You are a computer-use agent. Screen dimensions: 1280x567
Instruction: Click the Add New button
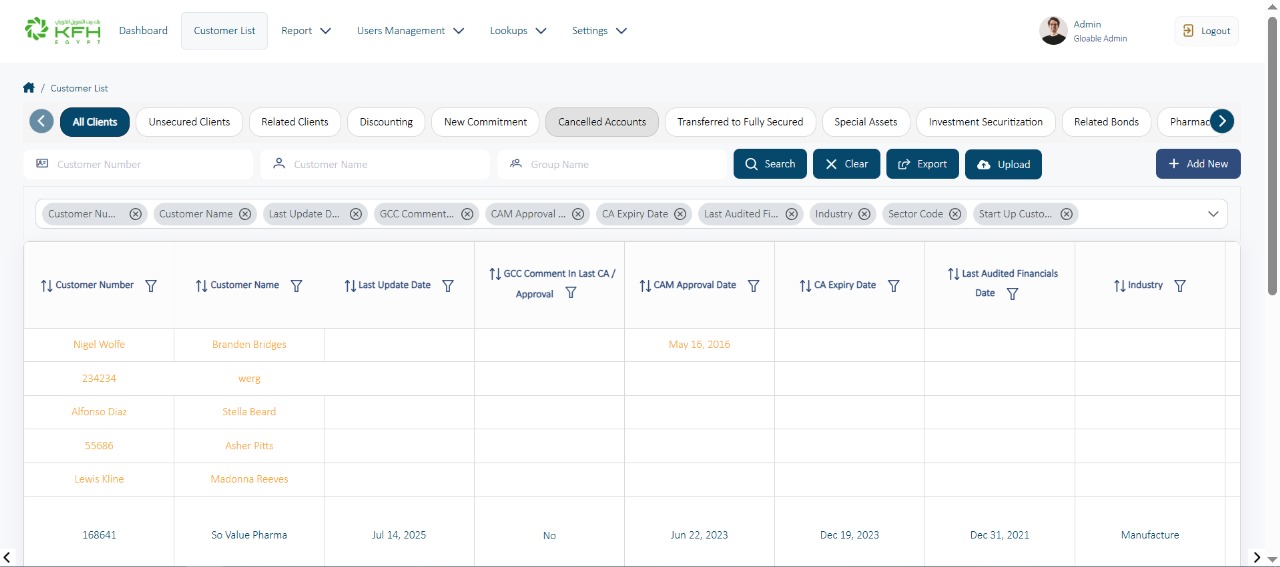[1198, 164]
